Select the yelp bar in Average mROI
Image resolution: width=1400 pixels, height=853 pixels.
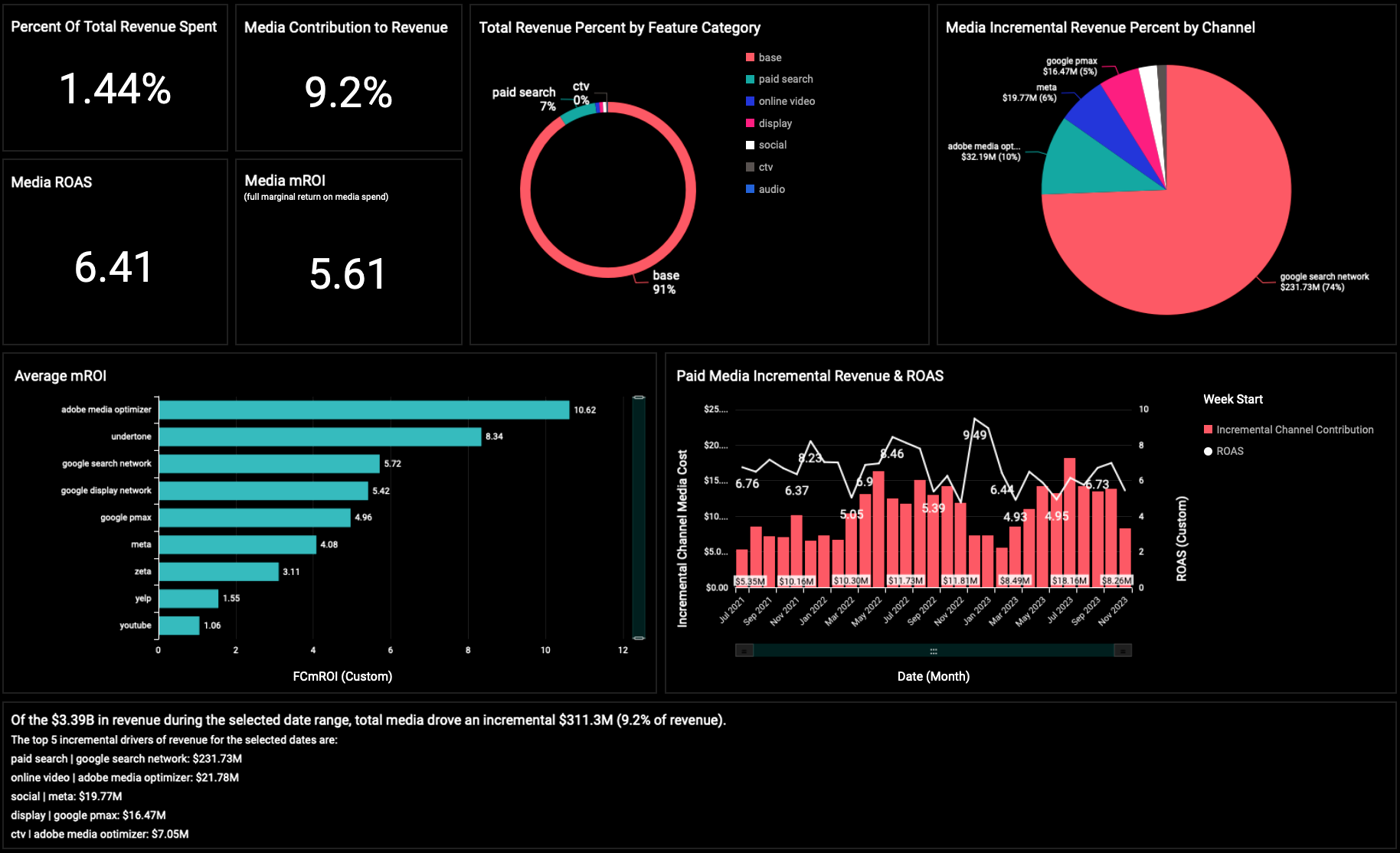click(x=188, y=598)
